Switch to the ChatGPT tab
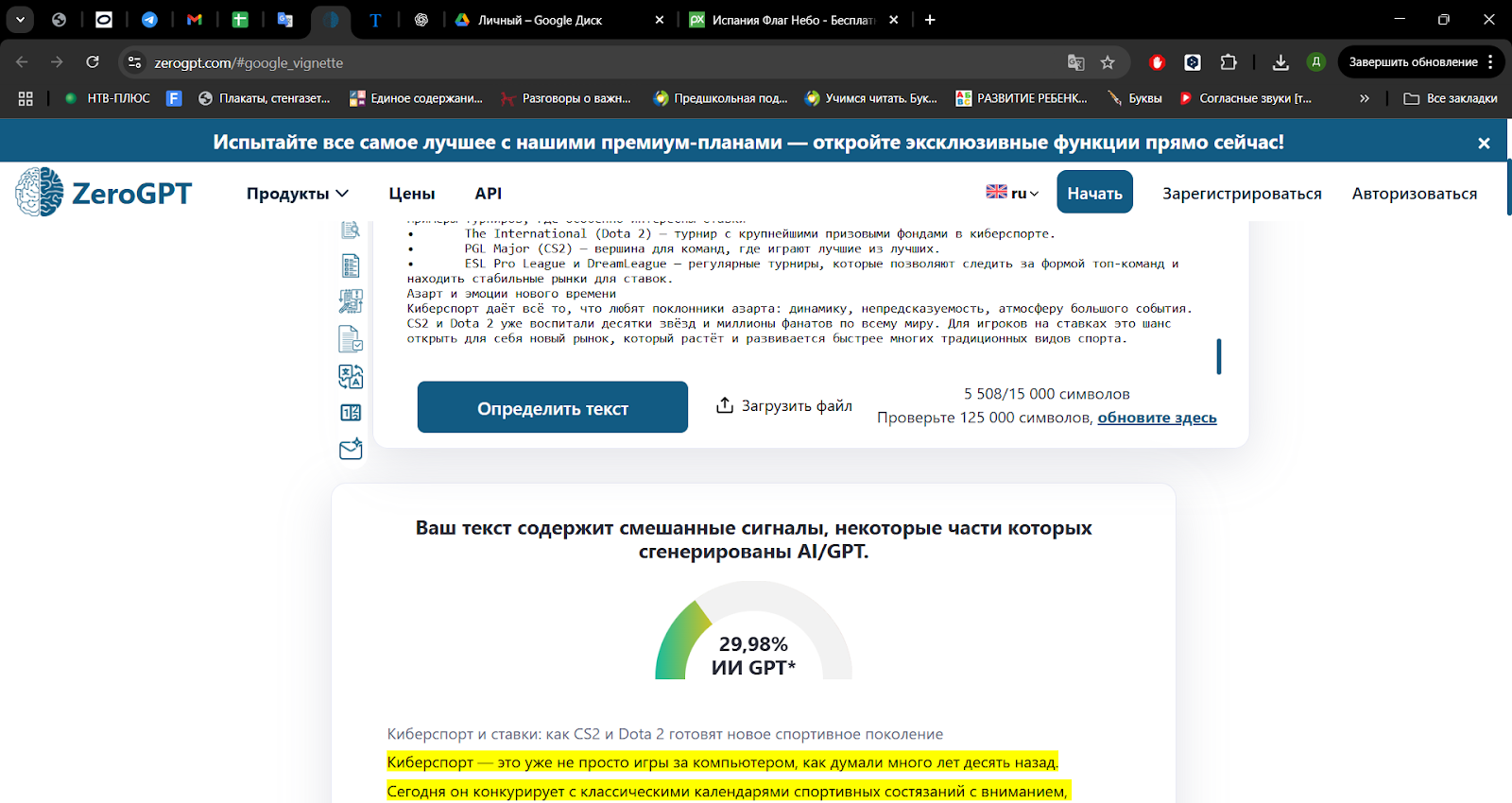Image resolution: width=1512 pixels, height=803 pixels. pyautogui.click(x=421, y=20)
